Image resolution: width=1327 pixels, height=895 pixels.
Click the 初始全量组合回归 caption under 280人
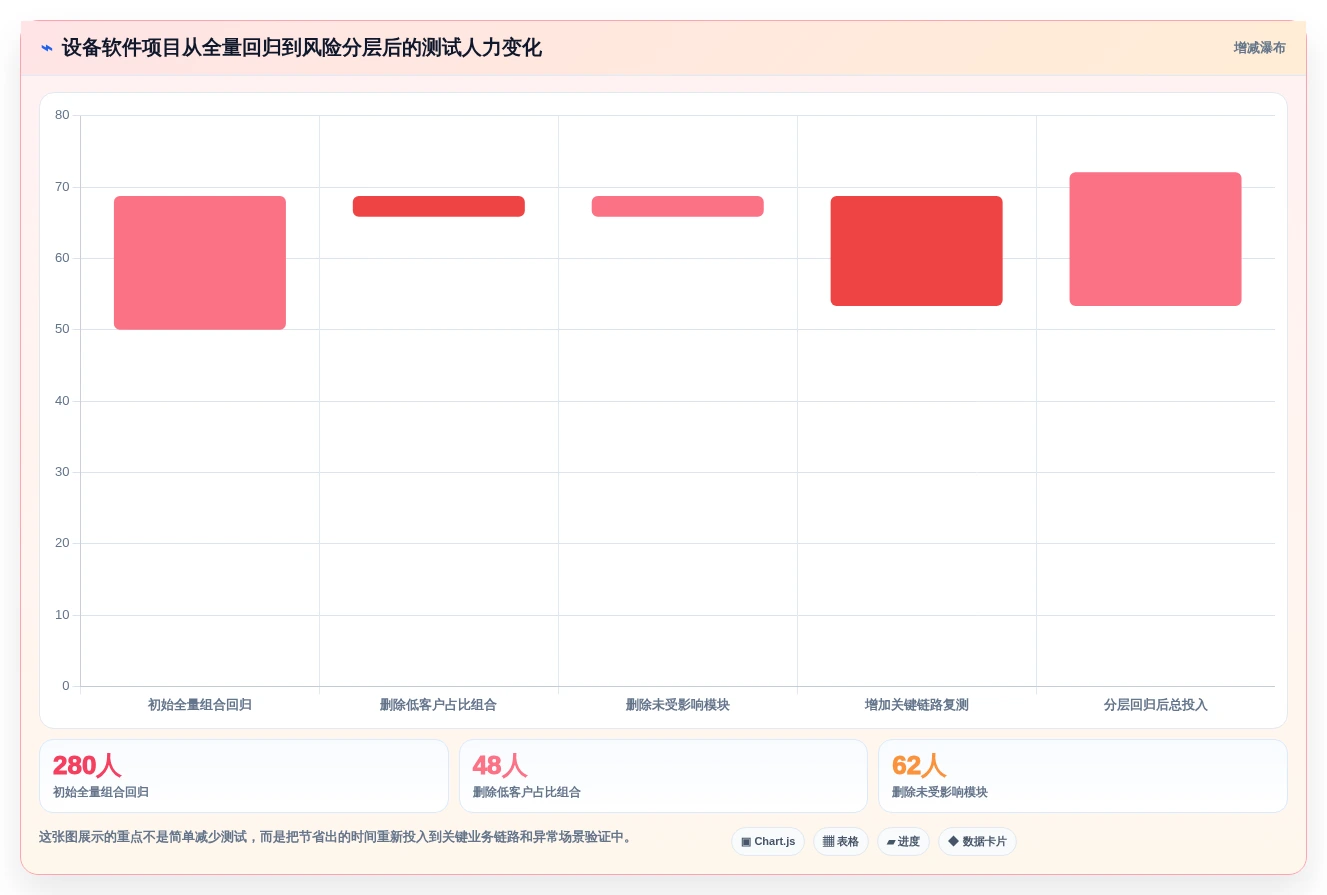[101, 792]
